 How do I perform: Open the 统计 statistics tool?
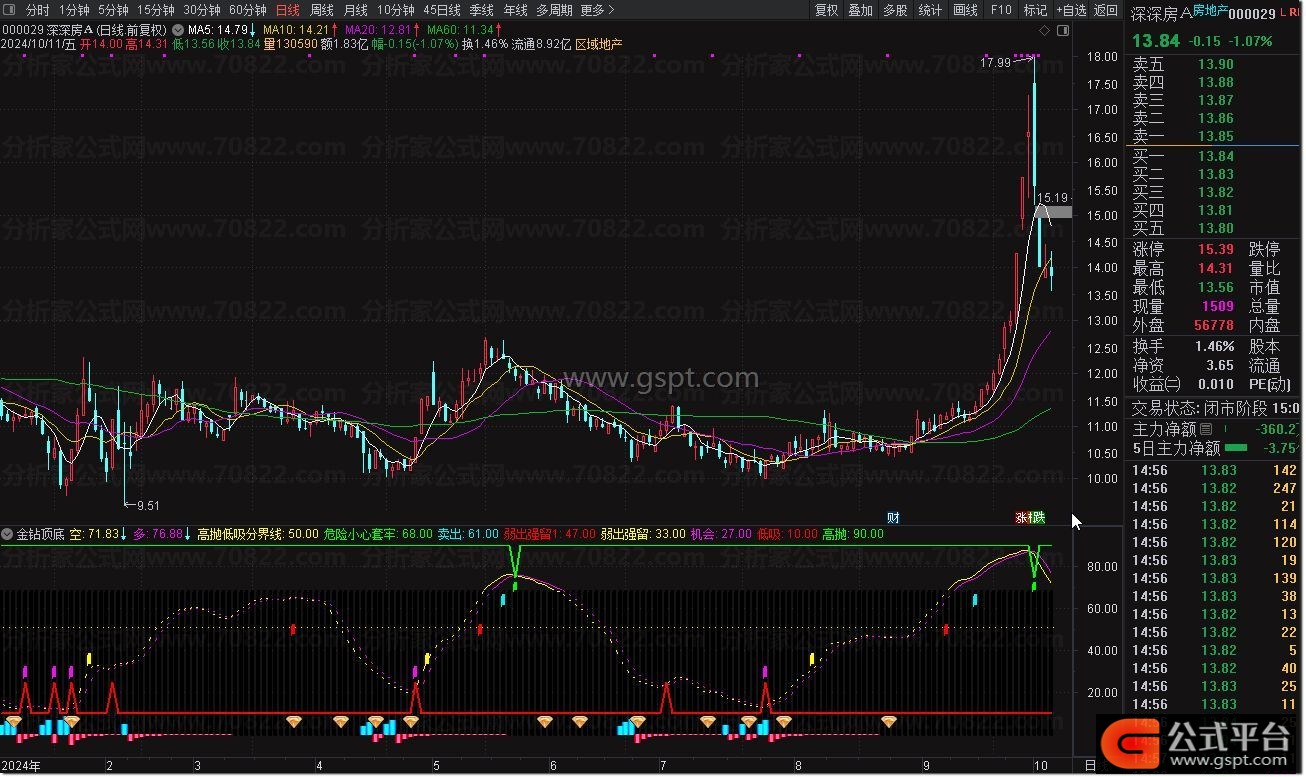point(930,10)
